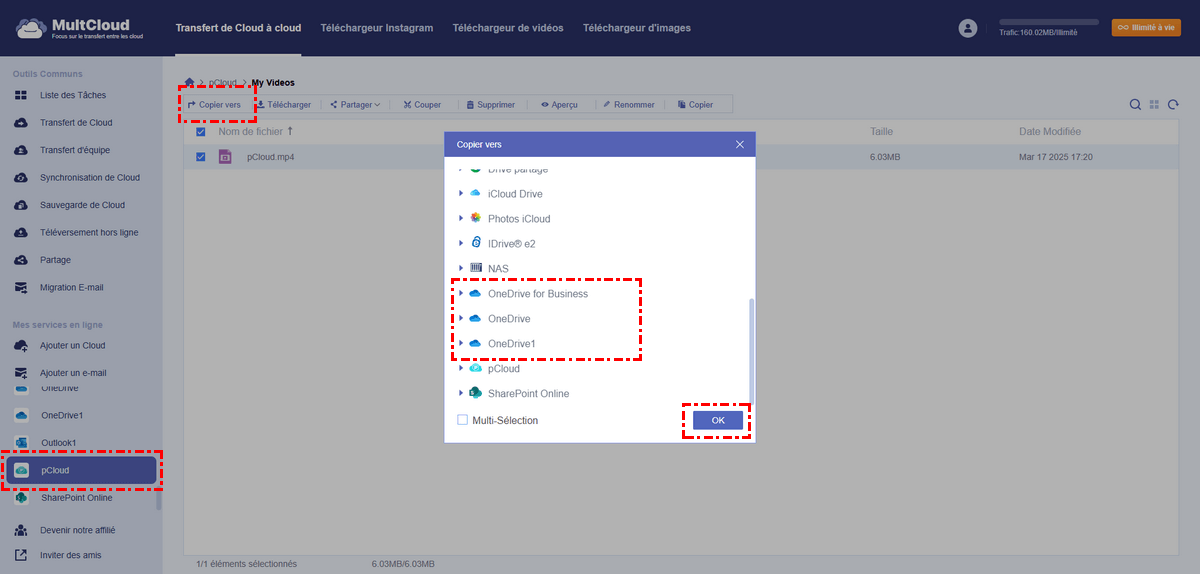Open the user account avatar icon
The width and height of the screenshot is (1200, 574).
click(967, 28)
